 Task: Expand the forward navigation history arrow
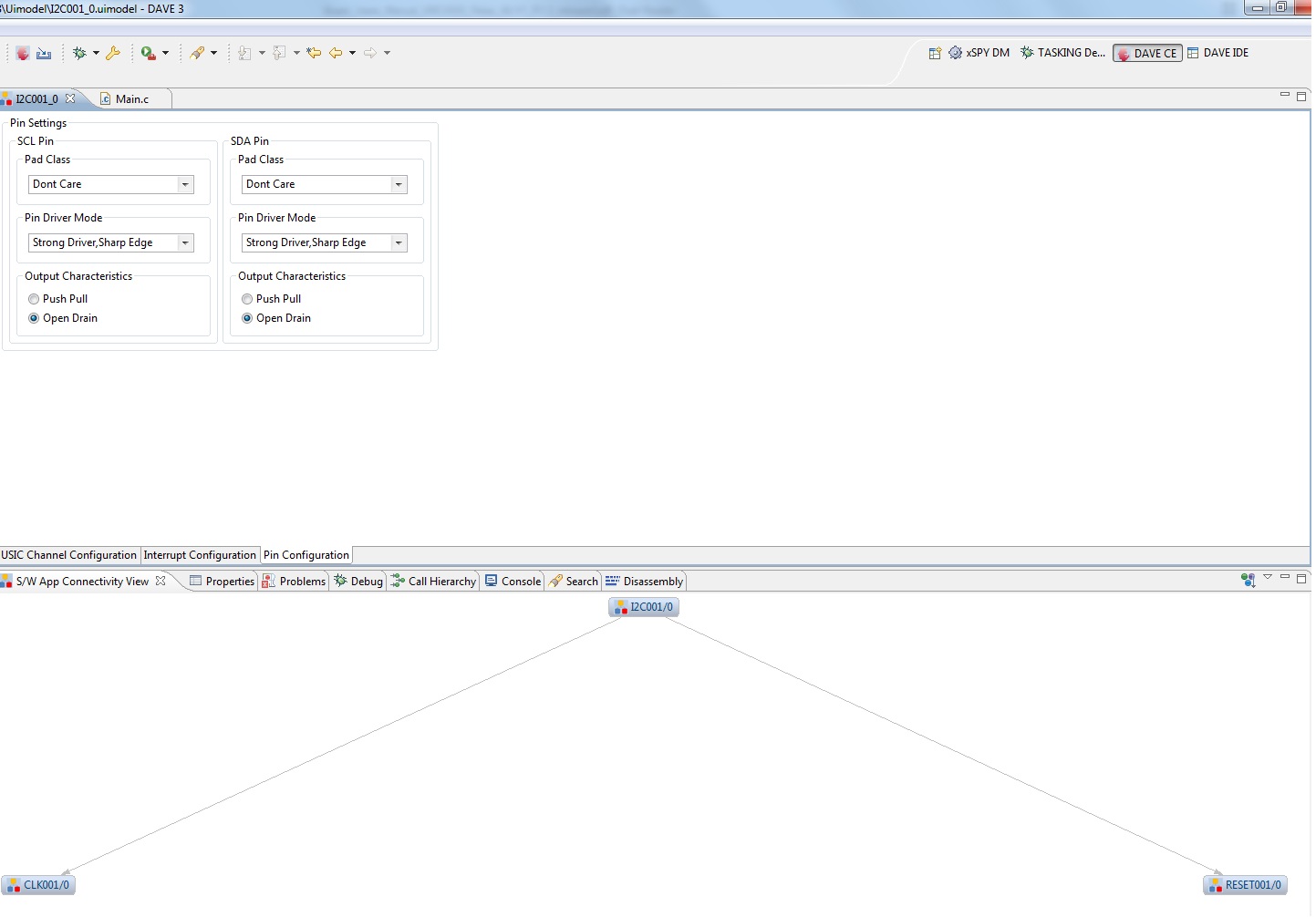coord(387,53)
